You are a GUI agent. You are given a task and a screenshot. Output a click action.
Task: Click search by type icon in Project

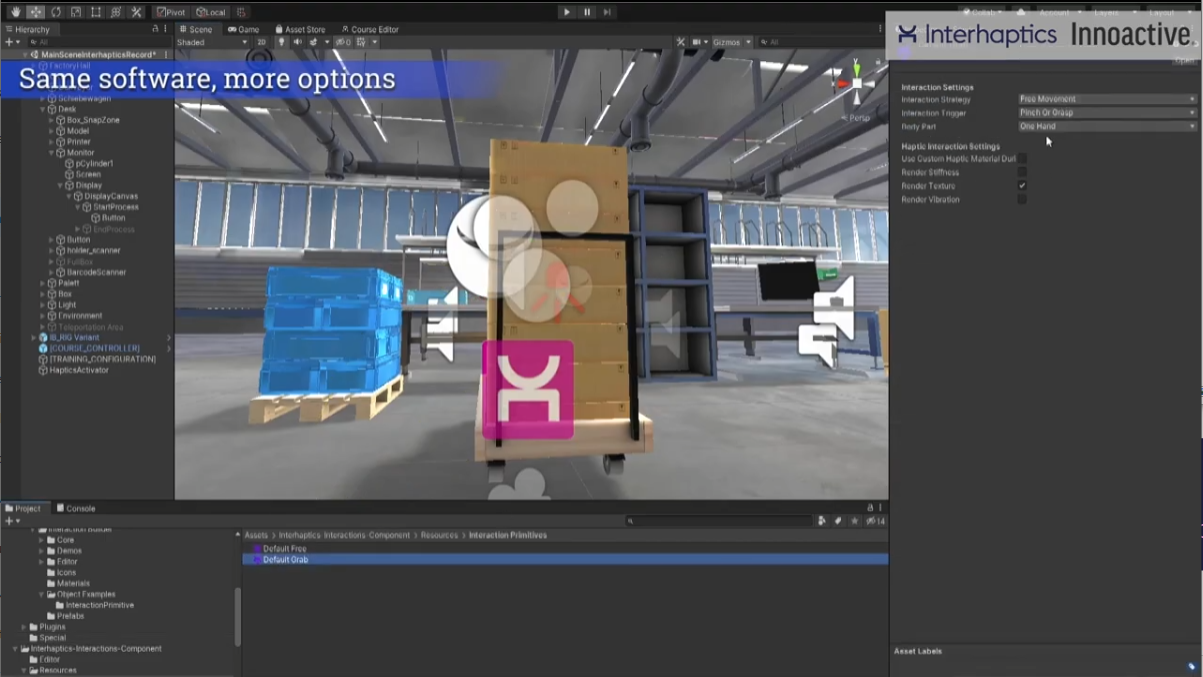822,521
